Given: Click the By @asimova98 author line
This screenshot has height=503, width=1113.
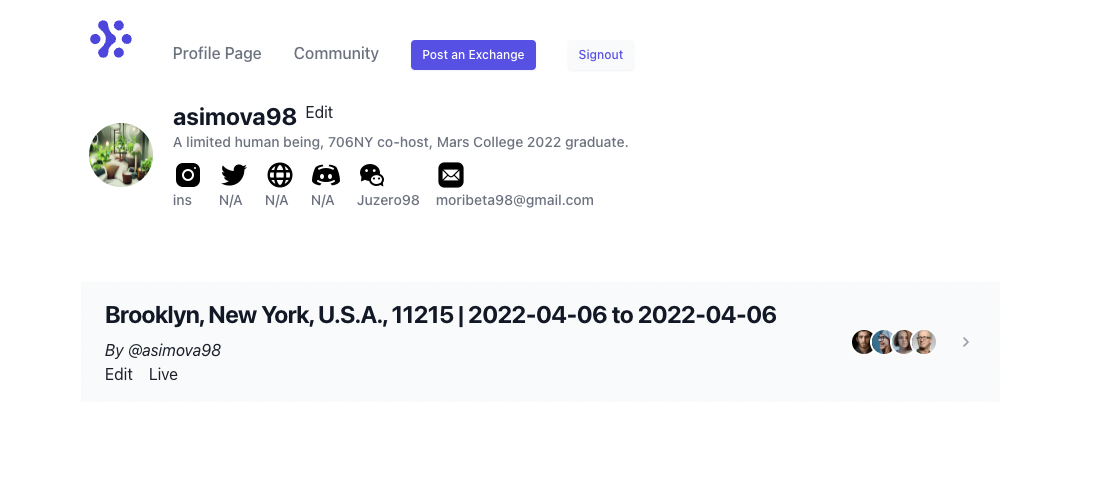Looking at the screenshot, I should (x=163, y=350).
